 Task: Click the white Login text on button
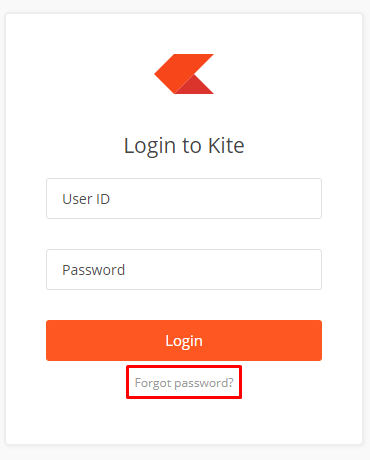pos(184,341)
